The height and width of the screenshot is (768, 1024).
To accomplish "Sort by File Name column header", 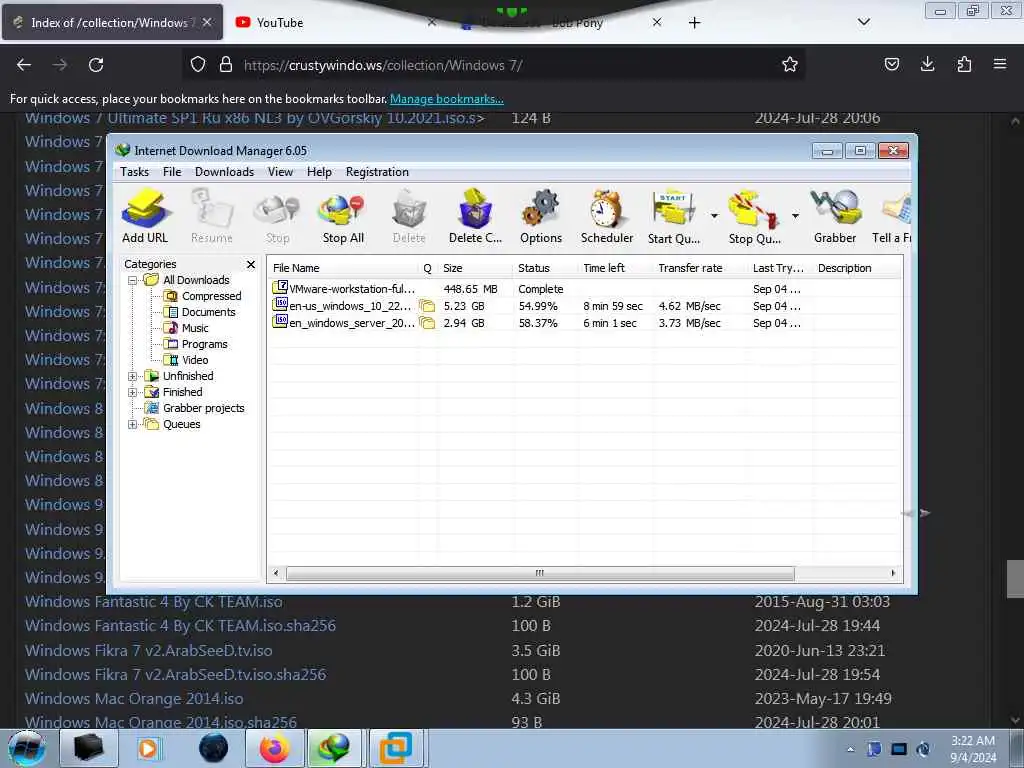I will 344,268.
